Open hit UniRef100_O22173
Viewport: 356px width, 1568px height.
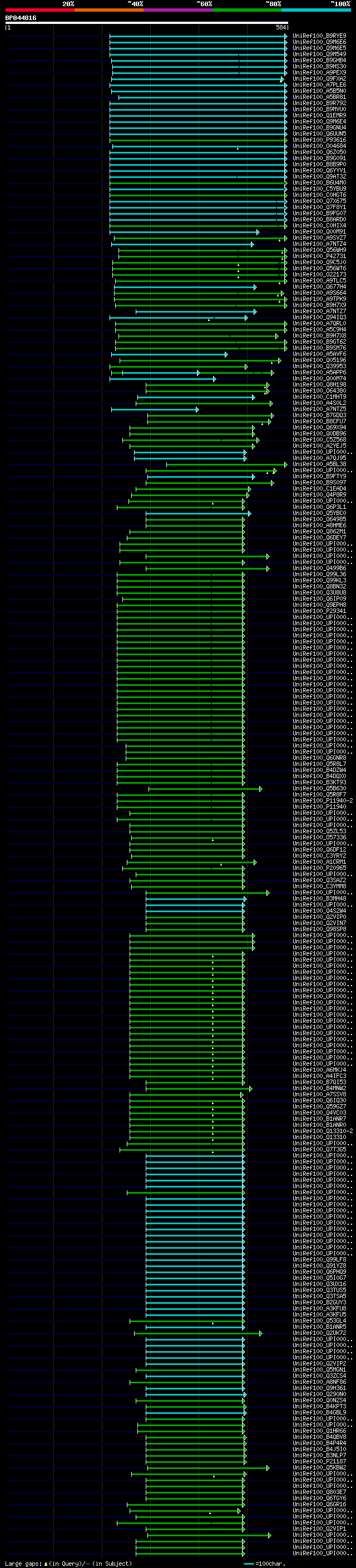pyautogui.click(x=319, y=275)
